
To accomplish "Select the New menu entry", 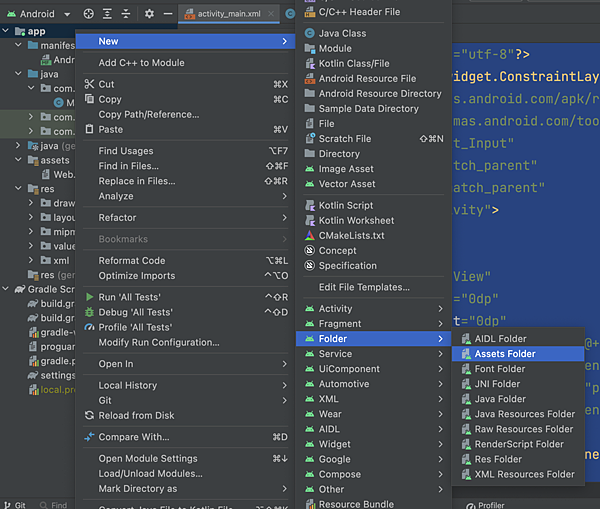I will pos(185,41).
